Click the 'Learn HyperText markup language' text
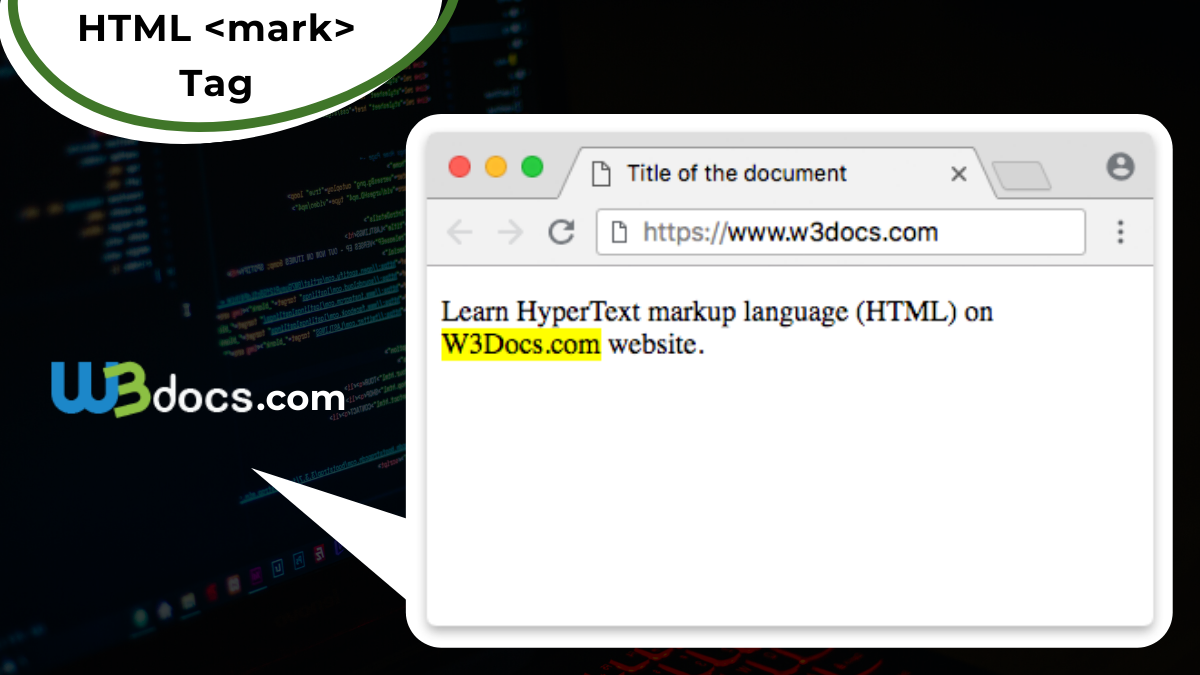Image resolution: width=1200 pixels, height=675 pixels. (x=643, y=312)
